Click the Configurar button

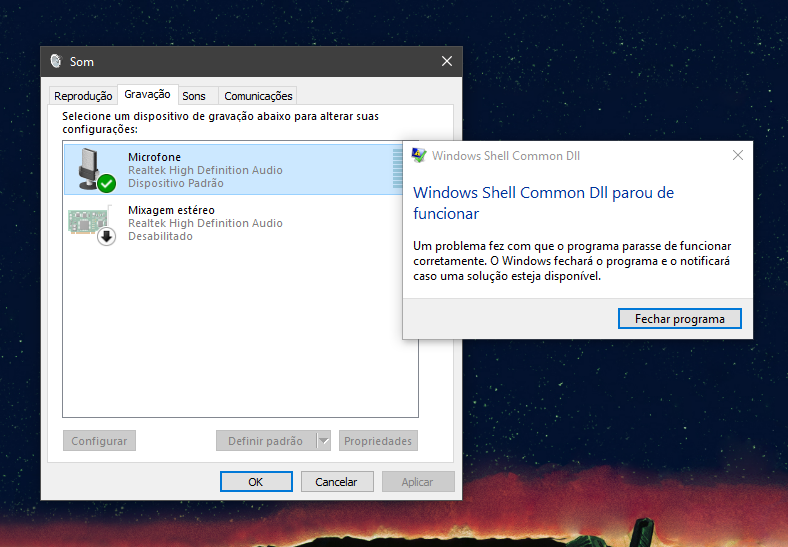(x=99, y=441)
